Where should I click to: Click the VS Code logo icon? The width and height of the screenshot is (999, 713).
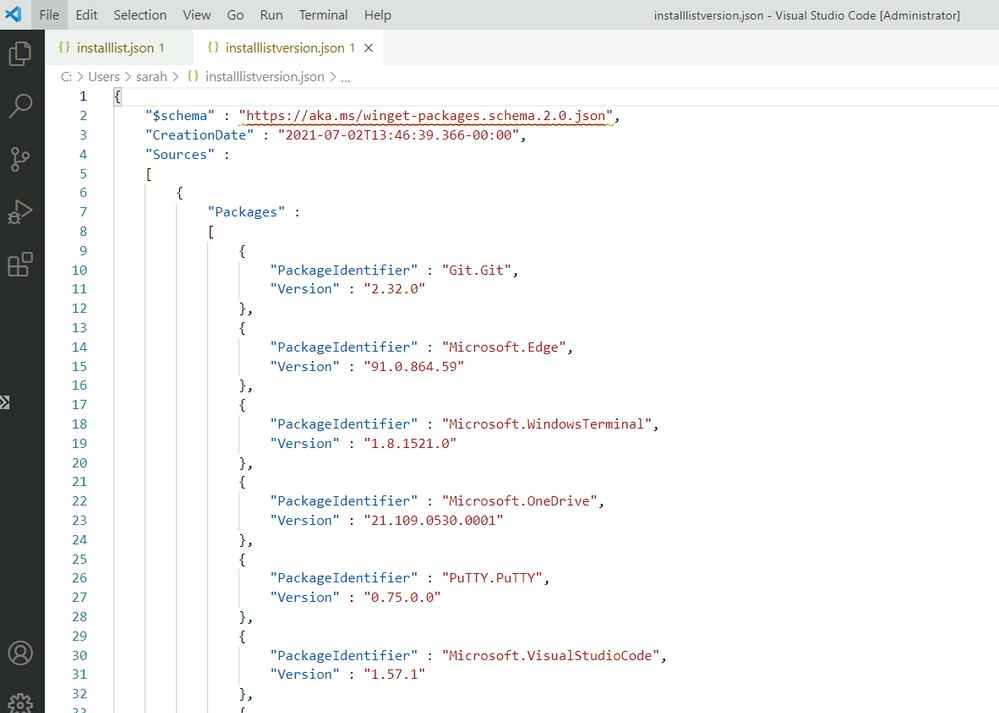click(14, 15)
